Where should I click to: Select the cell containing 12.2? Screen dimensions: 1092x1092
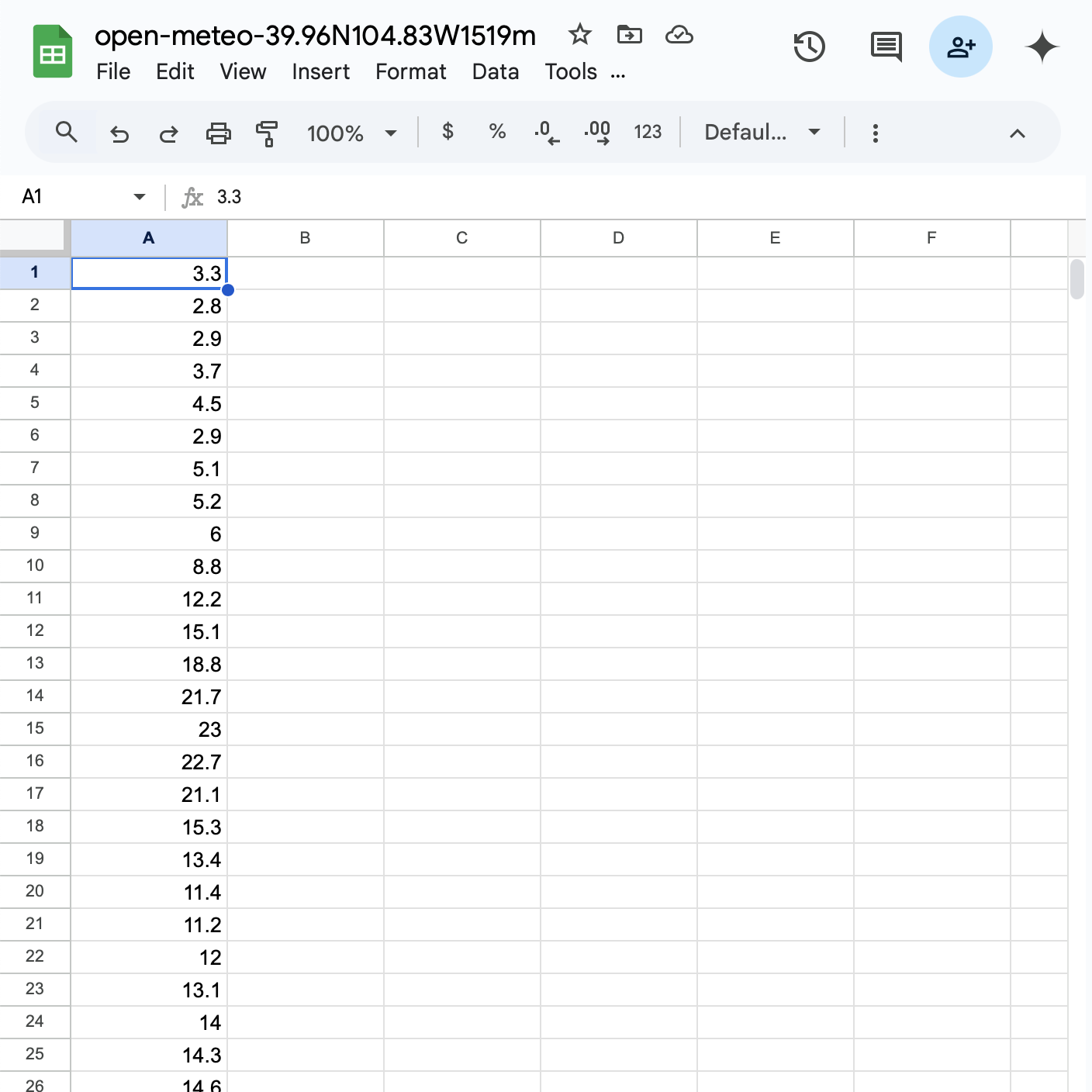(149, 600)
